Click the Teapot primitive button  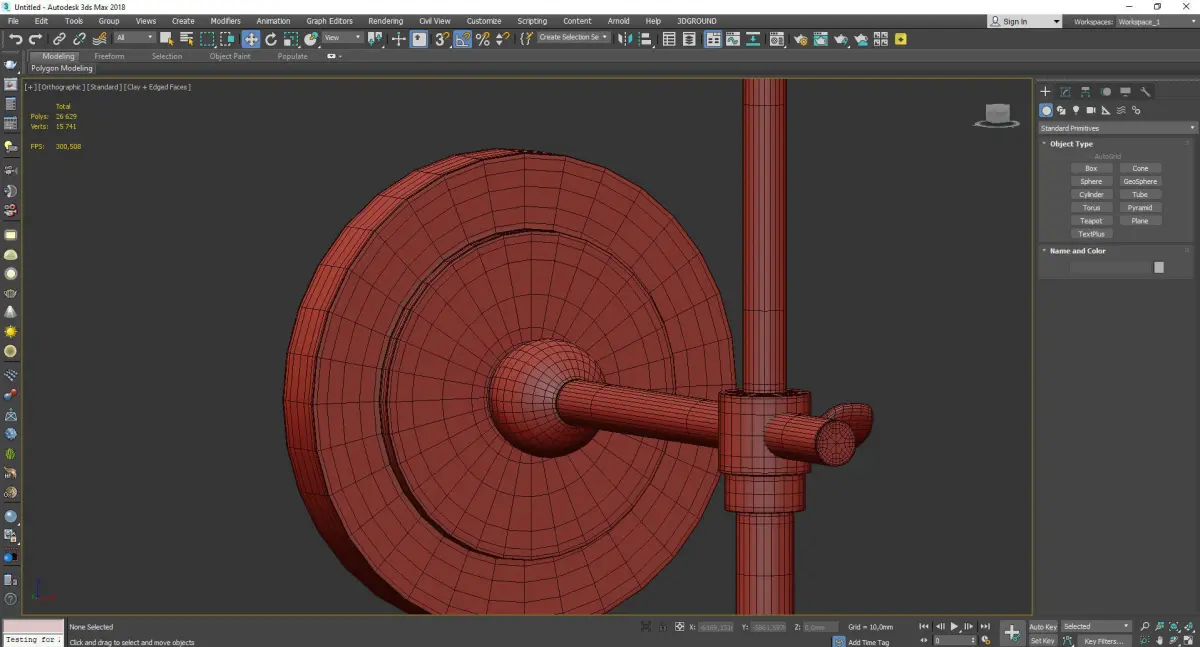pyautogui.click(x=1091, y=221)
